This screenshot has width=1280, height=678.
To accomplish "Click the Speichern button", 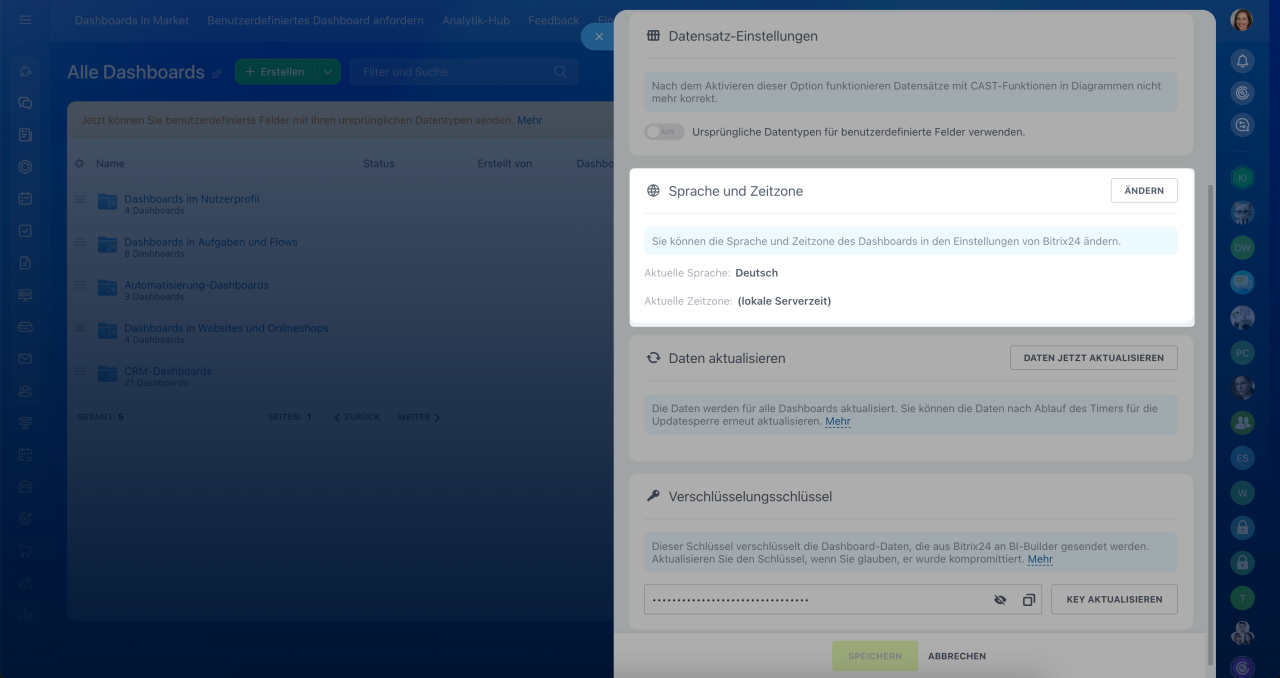I will [x=875, y=656].
